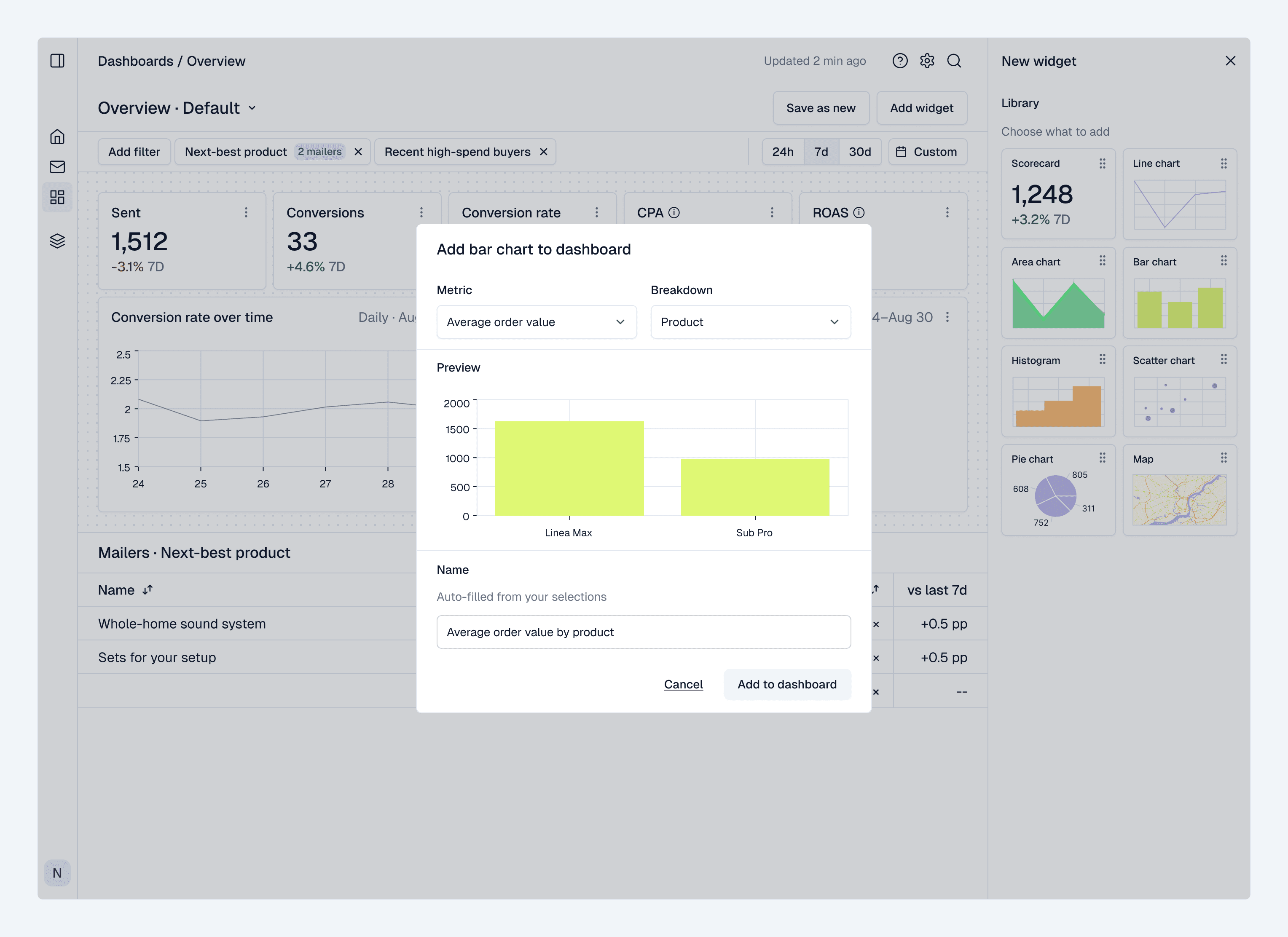The height and width of the screenshot is (937, 1288).
Task: Remove the Next-best product filter
Action: [358, 152]
